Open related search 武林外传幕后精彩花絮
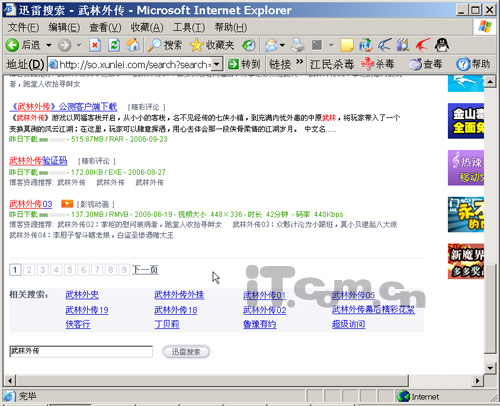This screenshot has height=406, width=500. [373, 310]
